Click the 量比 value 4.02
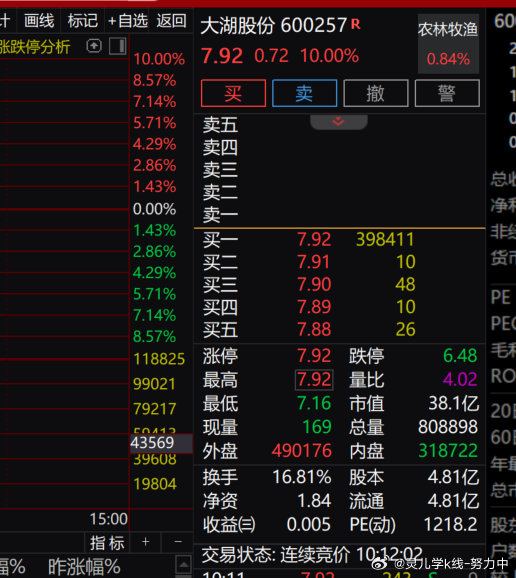The height and width of the screenshot is (578, 516). [x=460, y=380]
